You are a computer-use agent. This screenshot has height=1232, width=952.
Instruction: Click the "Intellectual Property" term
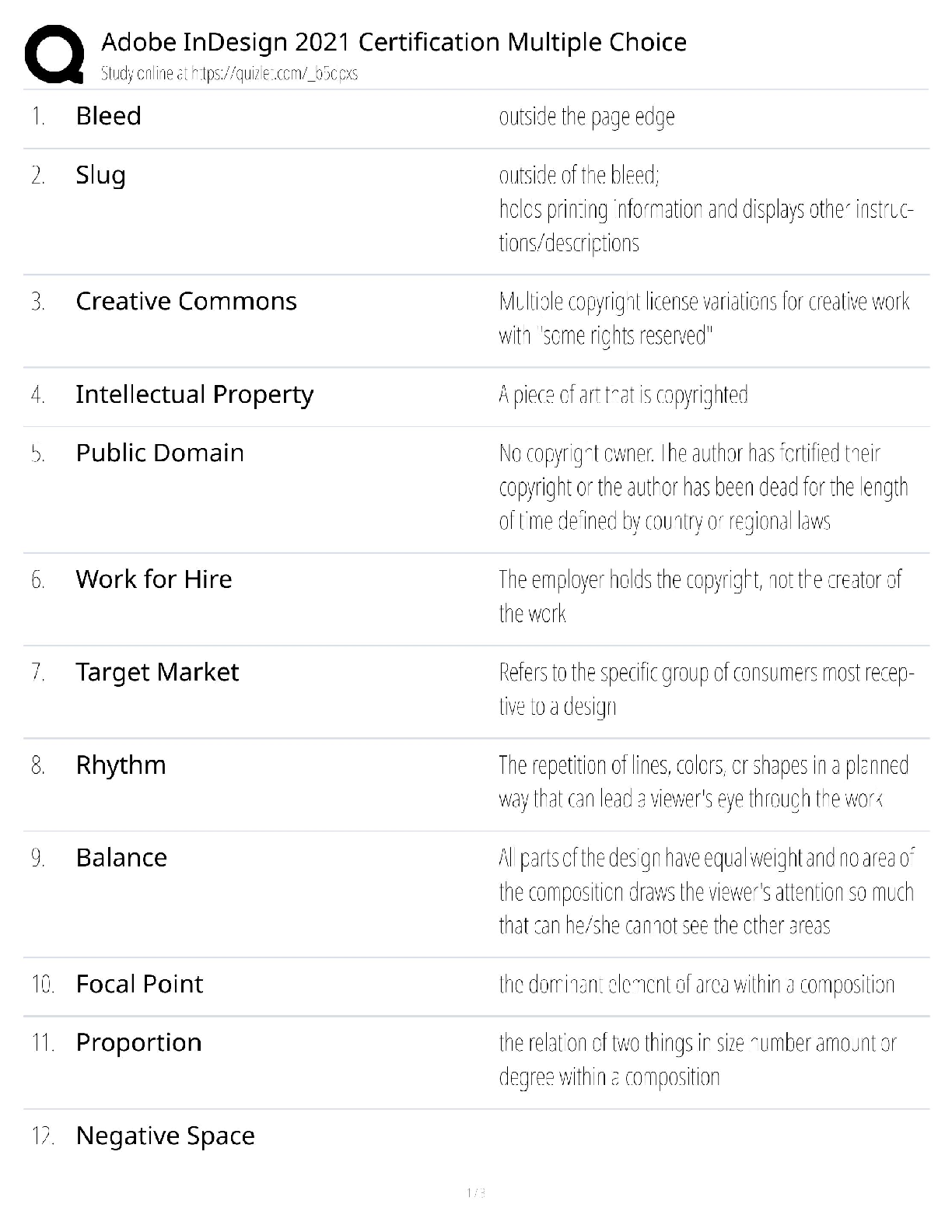click(x=194, y=394)
